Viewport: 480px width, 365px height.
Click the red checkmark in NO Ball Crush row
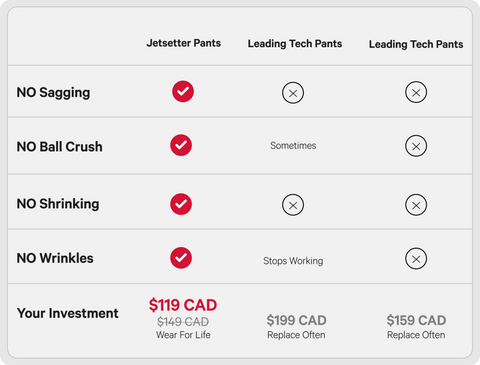tap(181, 145)
